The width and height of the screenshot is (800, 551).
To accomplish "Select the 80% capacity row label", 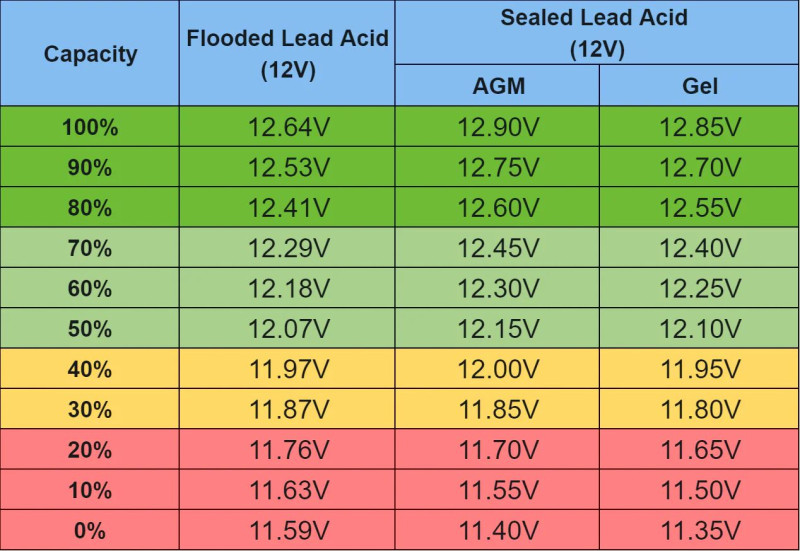I will pos(90,208).
